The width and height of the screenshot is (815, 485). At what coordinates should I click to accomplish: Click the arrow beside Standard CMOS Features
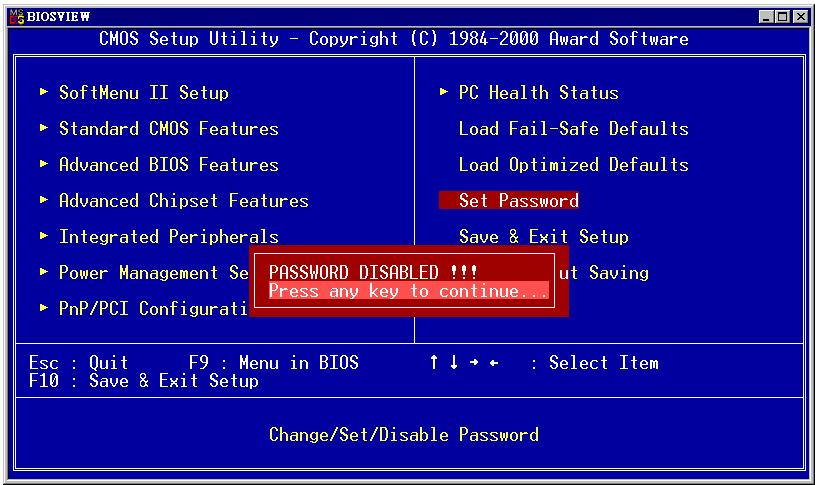click(x=44, y=128)
